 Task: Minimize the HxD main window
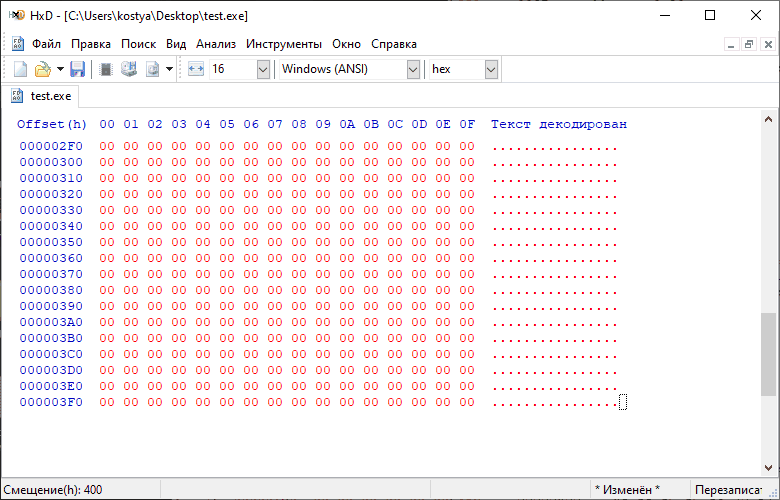(x=665, y=15)
